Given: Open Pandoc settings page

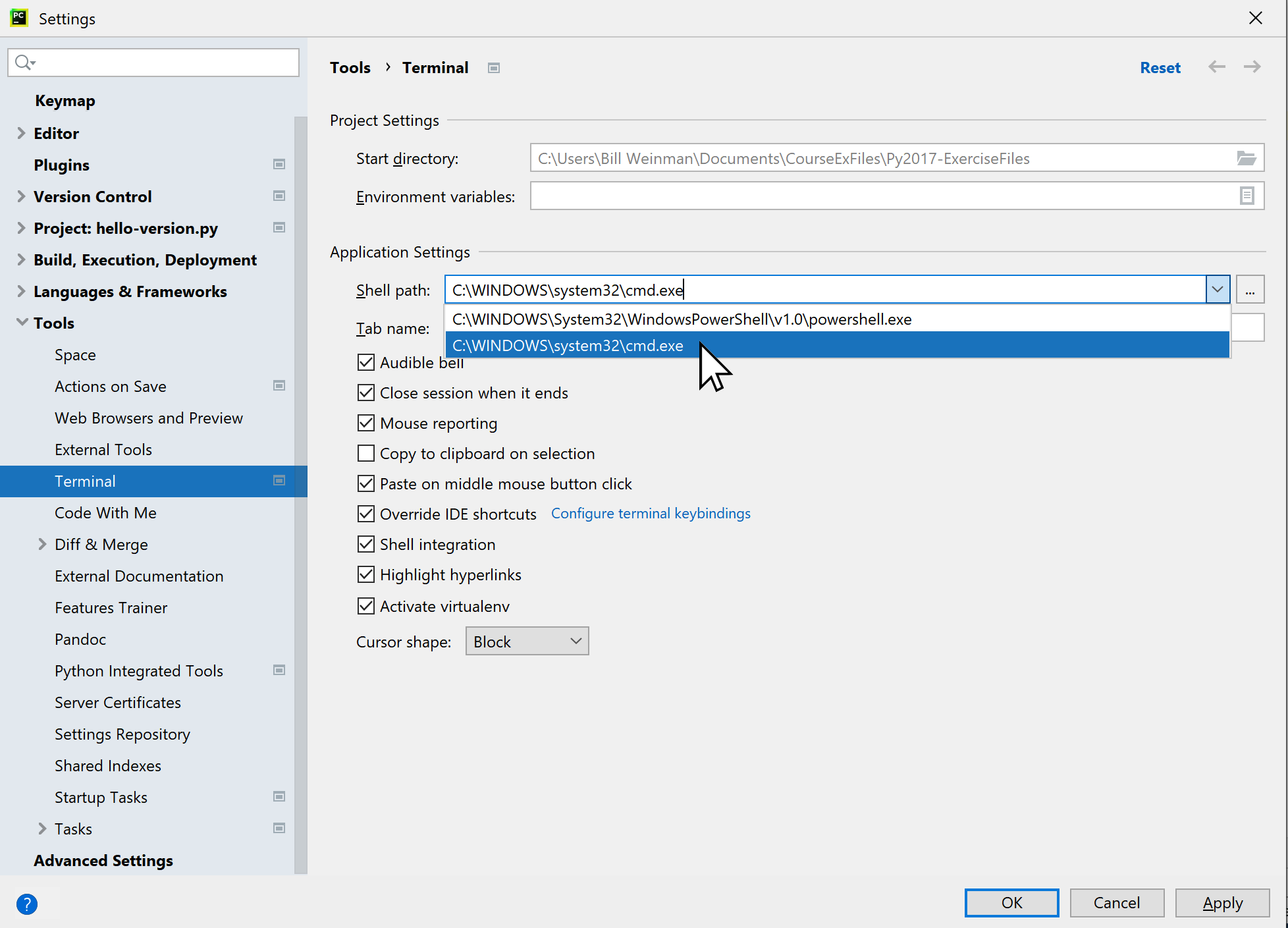Looking at the screenshot, I should click(x=80, y=640).
